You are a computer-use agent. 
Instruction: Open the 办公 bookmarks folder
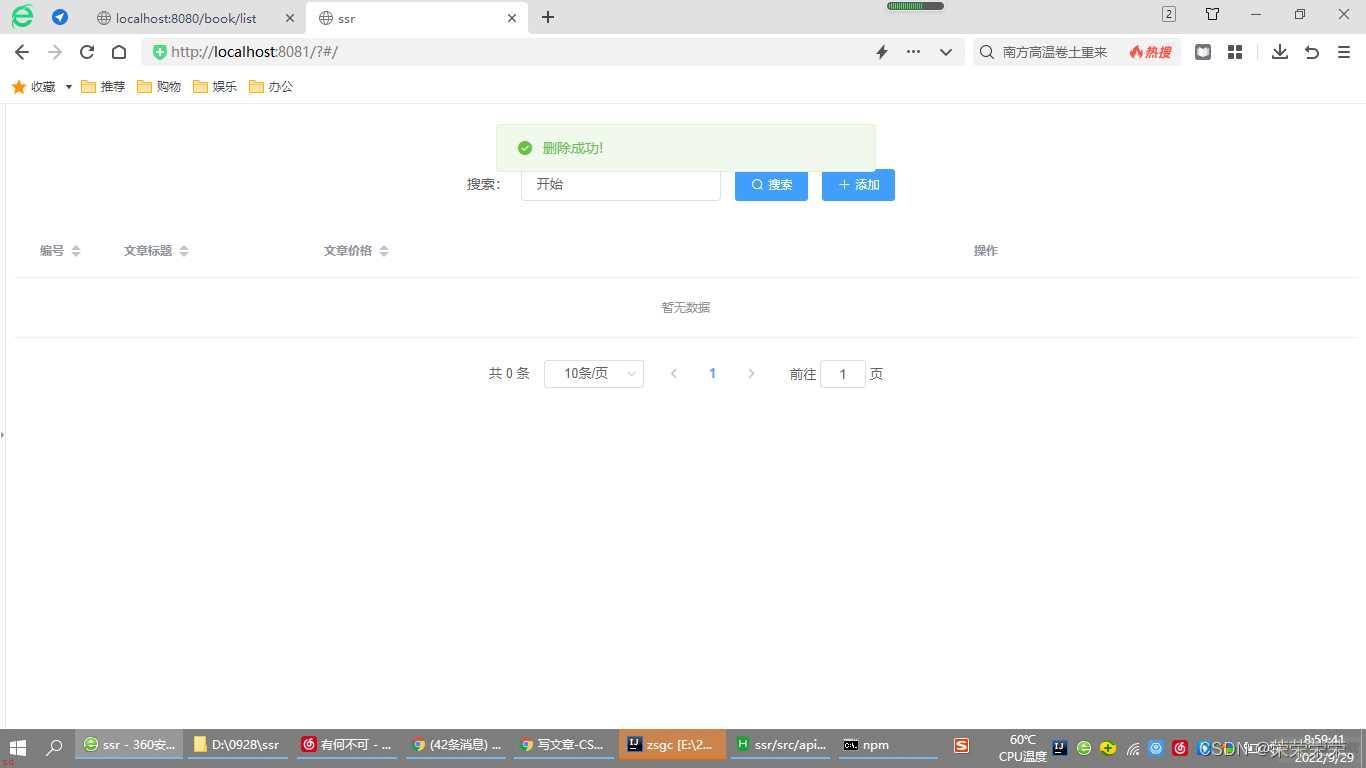(271, 87)
